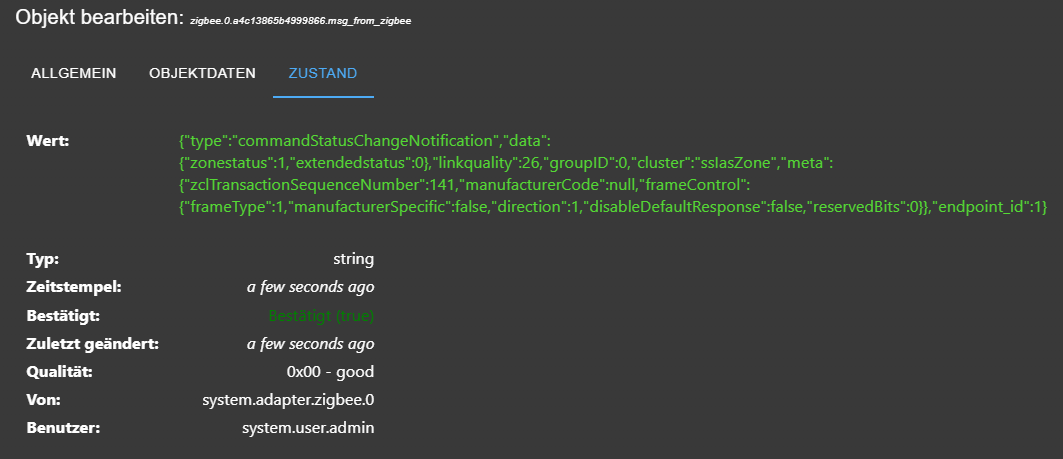Screen dimensions: 1063x459
Task: Click the 'Bestätigt:' label
Action: [63, 316]
